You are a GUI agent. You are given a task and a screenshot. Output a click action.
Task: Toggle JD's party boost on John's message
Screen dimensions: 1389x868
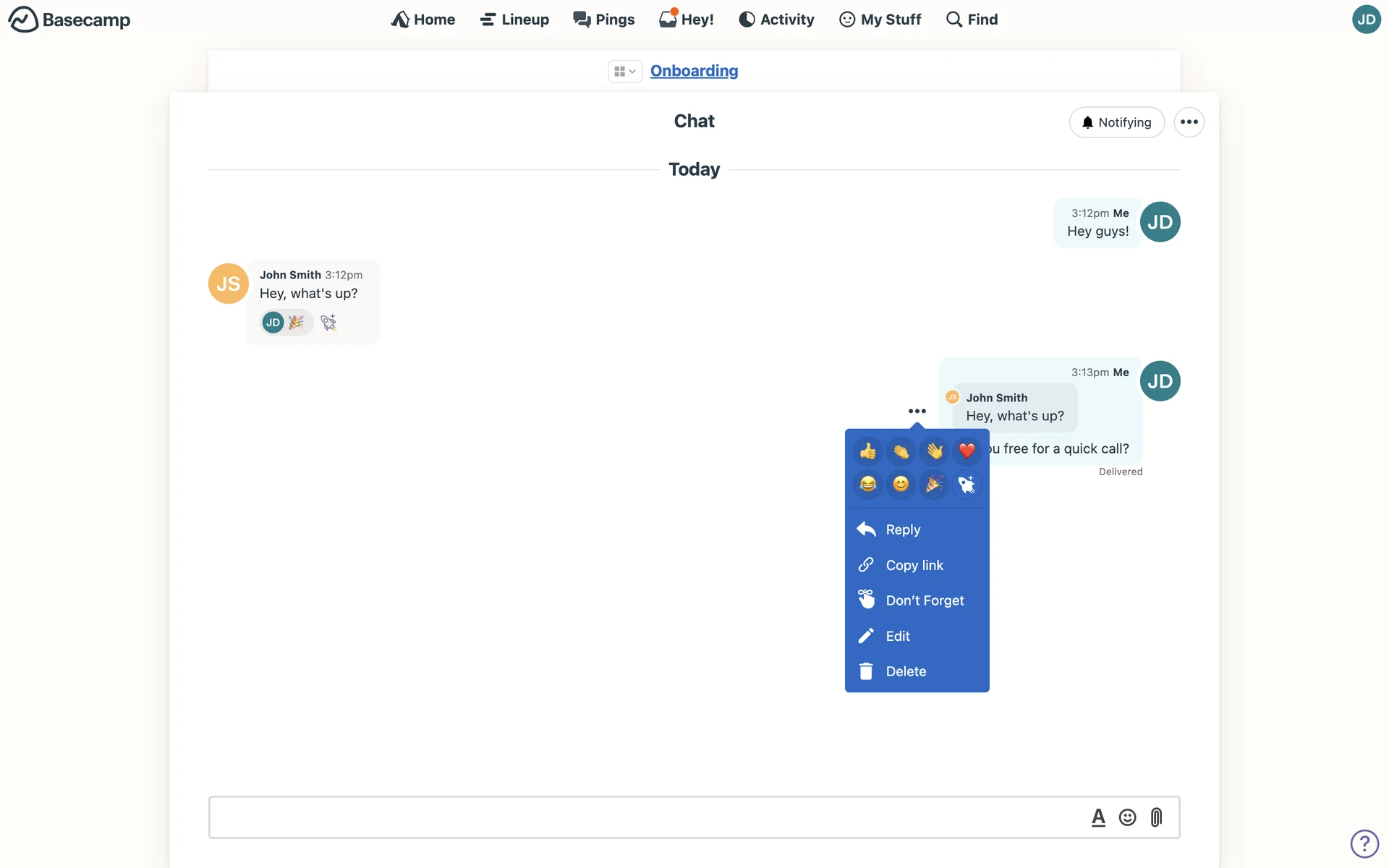pos(286,323)
